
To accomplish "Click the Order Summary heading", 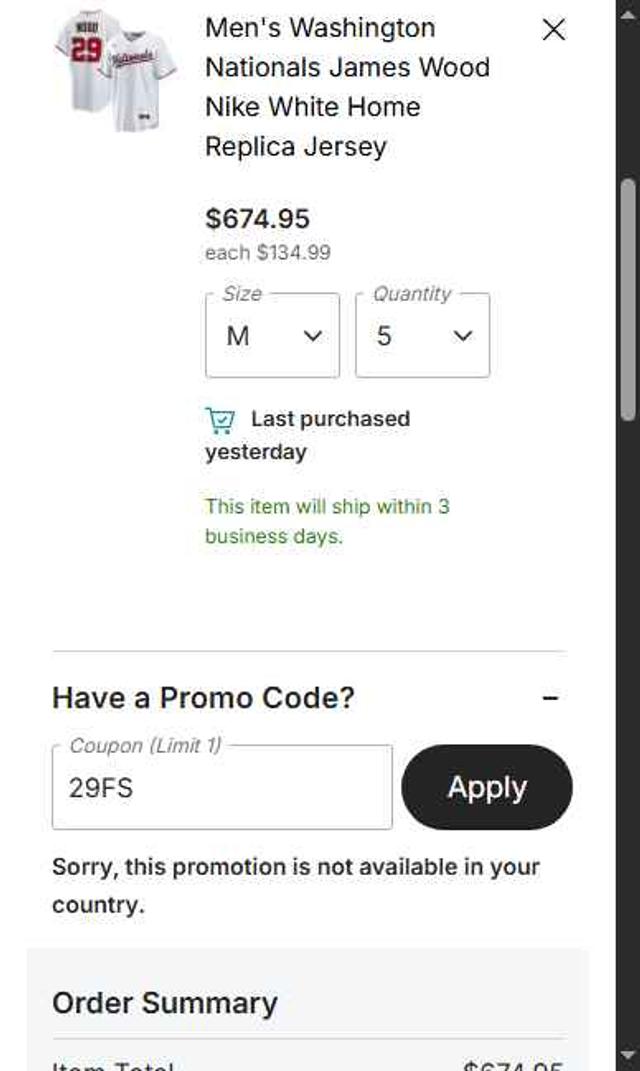I will [165, 1003].
